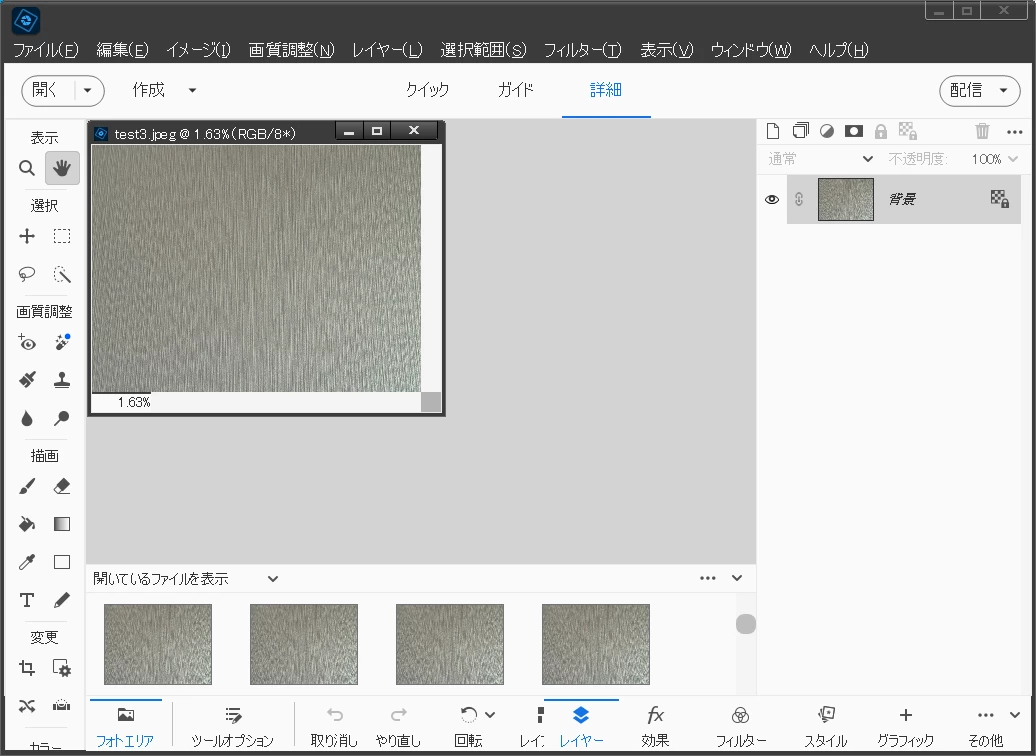1036x756 pixels.
Task: Show the フィルター filters panel
Action: point(741,726)
